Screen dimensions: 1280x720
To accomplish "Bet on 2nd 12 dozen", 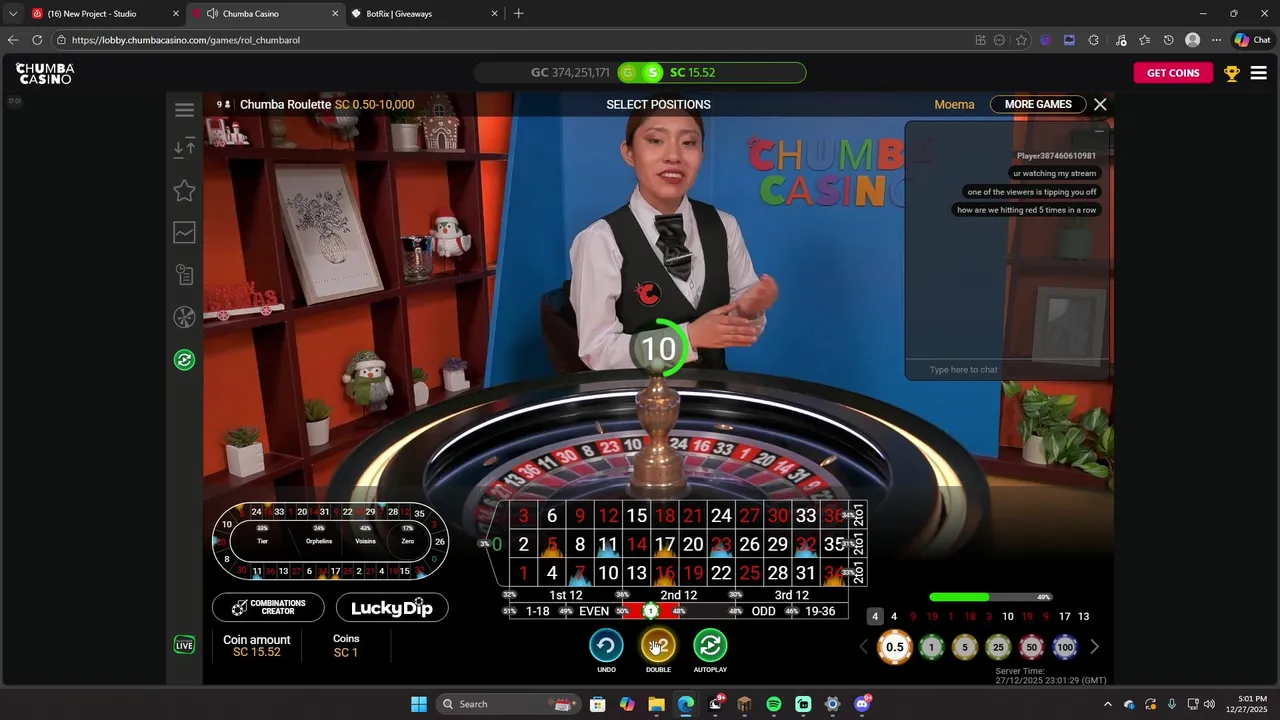I will [678, 595].
